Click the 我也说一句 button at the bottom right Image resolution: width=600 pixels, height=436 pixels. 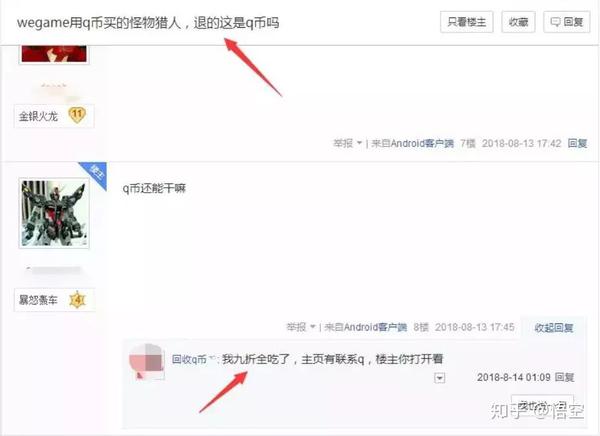542,404
